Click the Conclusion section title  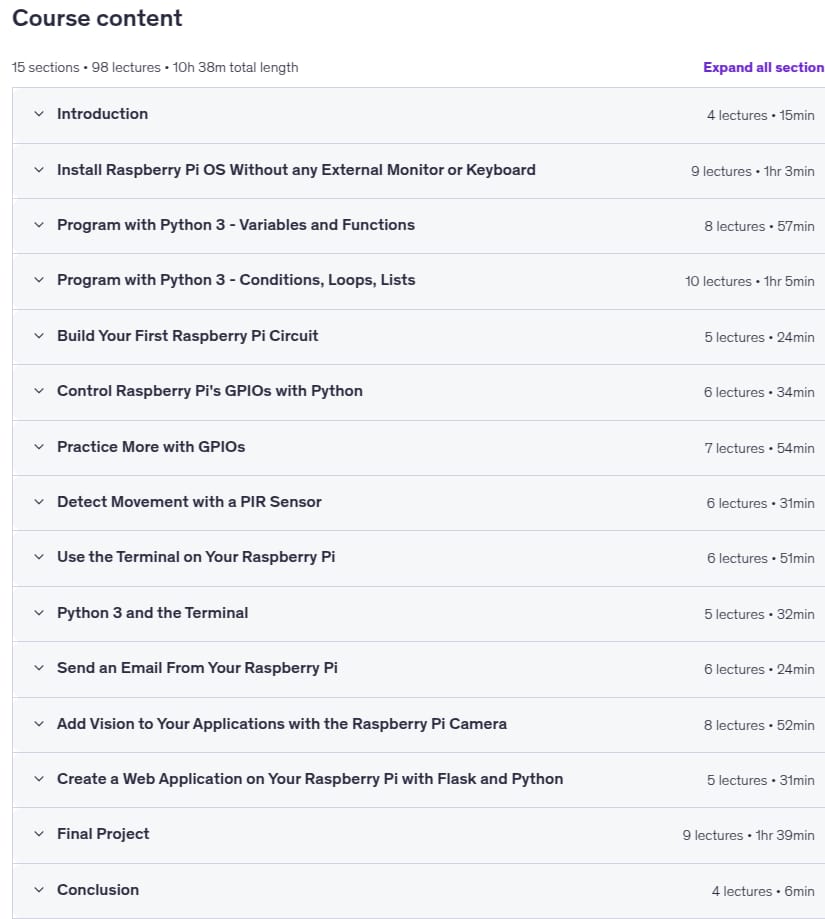pos(98,890)
